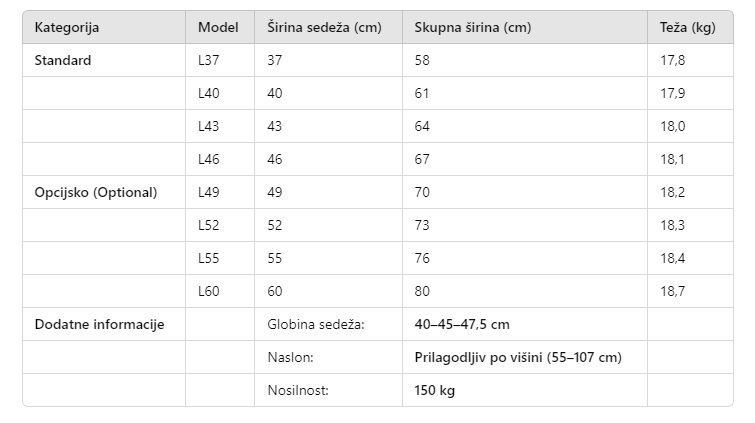Select the Standard category cell

63,60
